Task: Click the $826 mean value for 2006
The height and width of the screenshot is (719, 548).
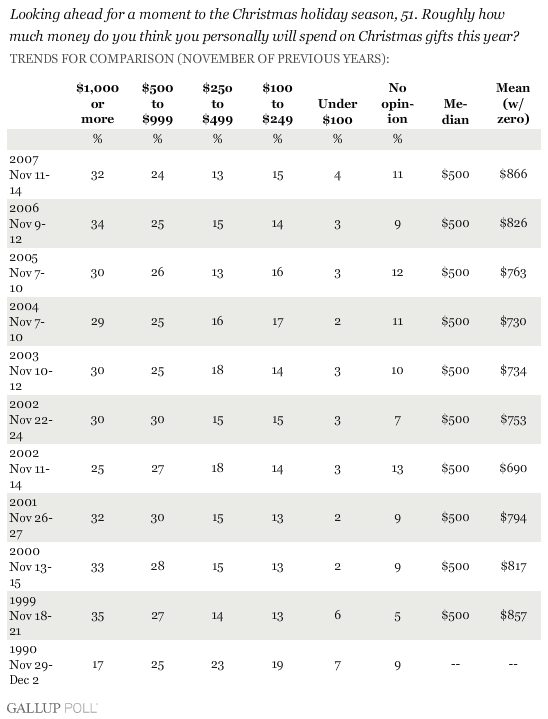Action: click(x=513, y=223)
